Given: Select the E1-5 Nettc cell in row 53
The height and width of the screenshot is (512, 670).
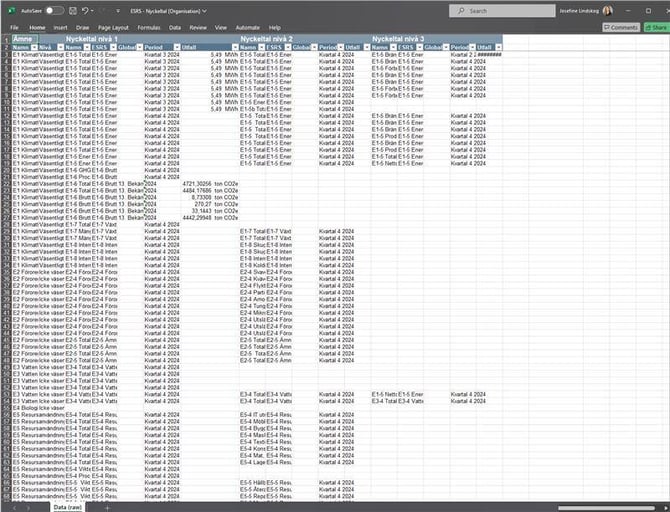Looking at the screenshot, I should [x=384, y=394].
